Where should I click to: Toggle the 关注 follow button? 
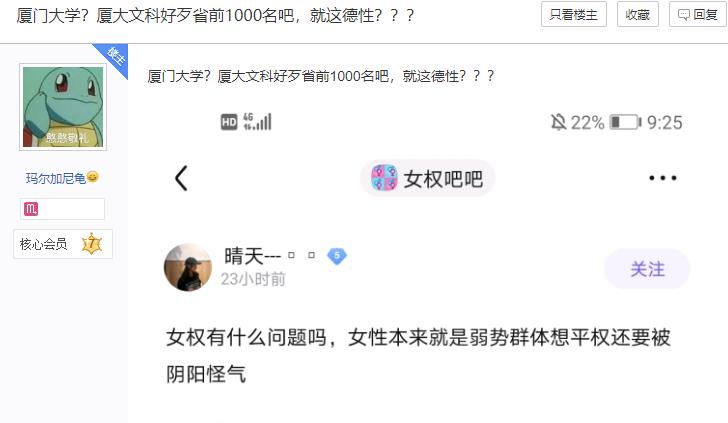click(647, 269)
